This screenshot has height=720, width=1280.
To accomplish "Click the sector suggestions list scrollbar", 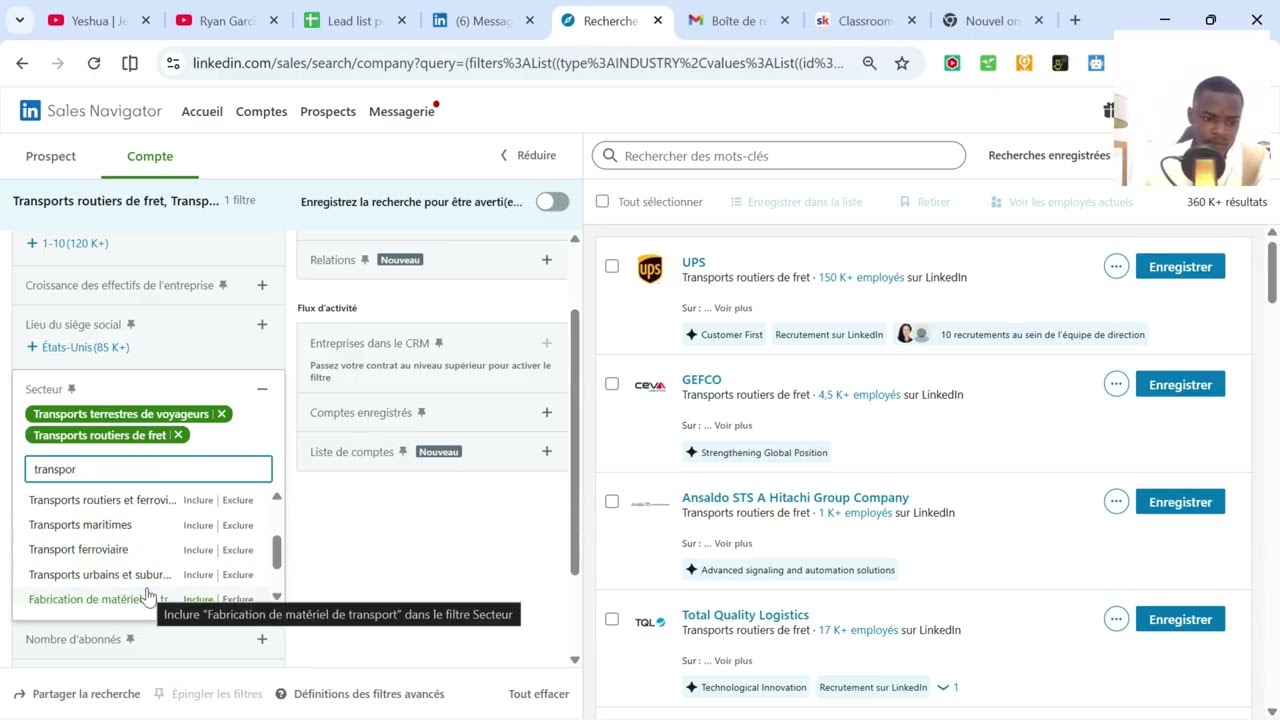I will pyautogui.click(x=277, y=552).
